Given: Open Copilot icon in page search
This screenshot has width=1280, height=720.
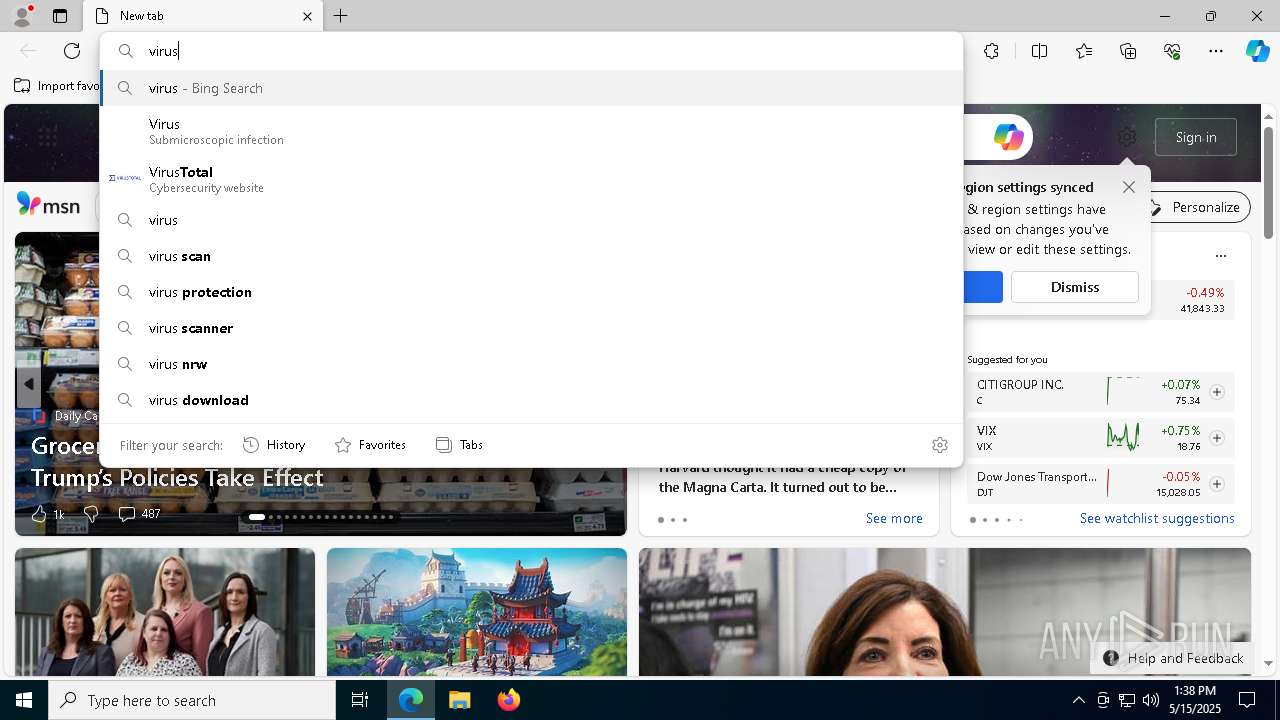Looking at the screenshot, I should (1008, 137).
